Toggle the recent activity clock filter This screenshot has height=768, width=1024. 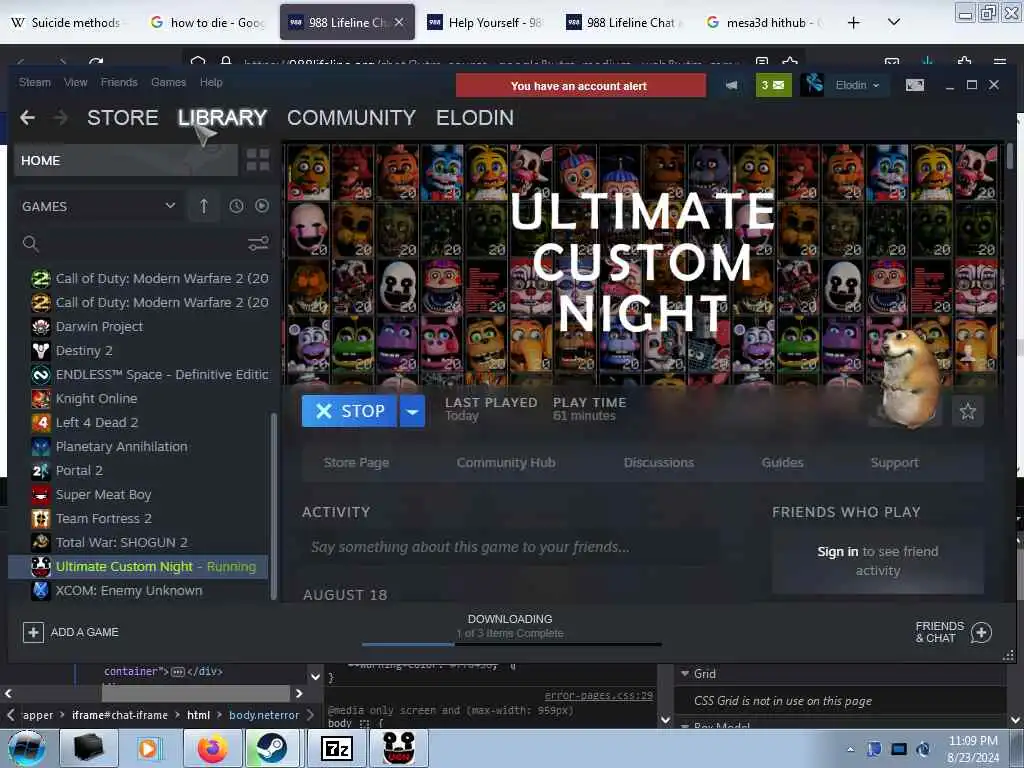236,206
